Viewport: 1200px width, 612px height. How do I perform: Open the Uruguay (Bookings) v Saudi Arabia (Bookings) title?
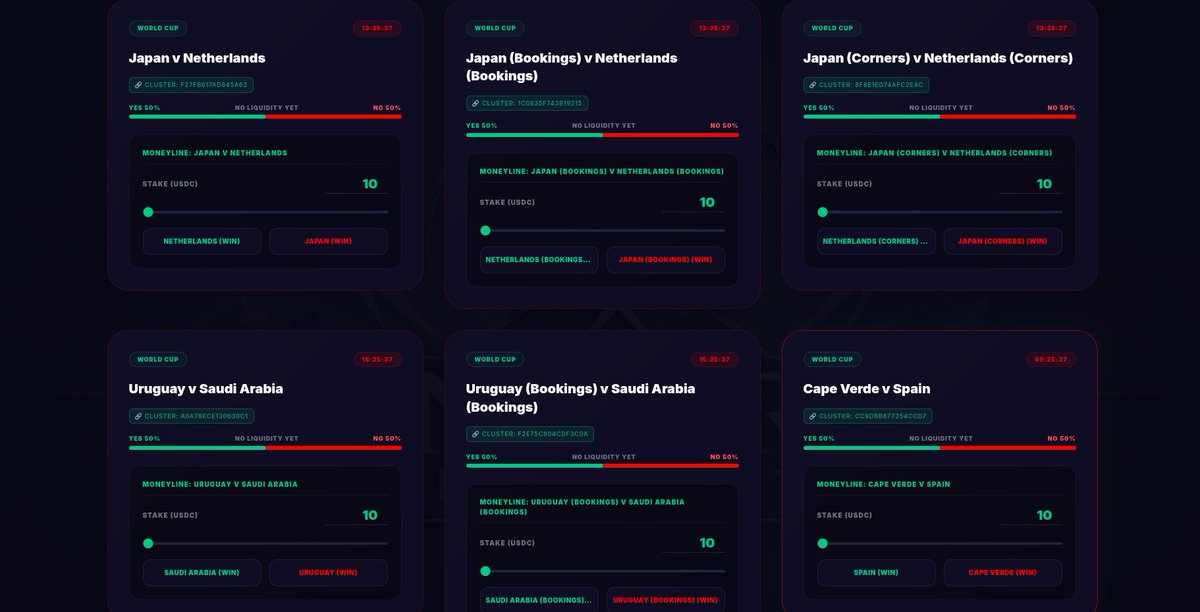pos(580,398)
